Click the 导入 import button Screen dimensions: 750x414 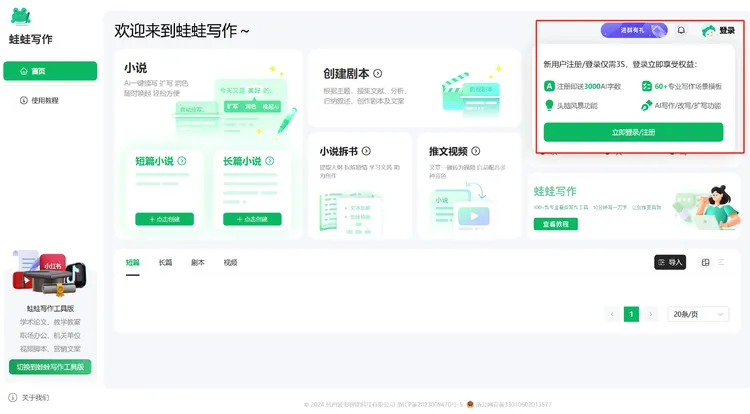pyautogui.click(x=670, y=262)
